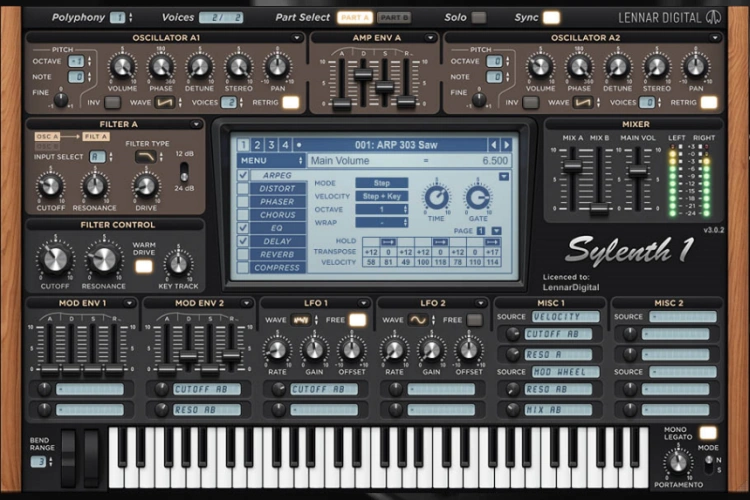Viewport: 750px width, 500px height.
Task: Click the Oscillator A2 Volume knob
Action: [x=540, y=67]
